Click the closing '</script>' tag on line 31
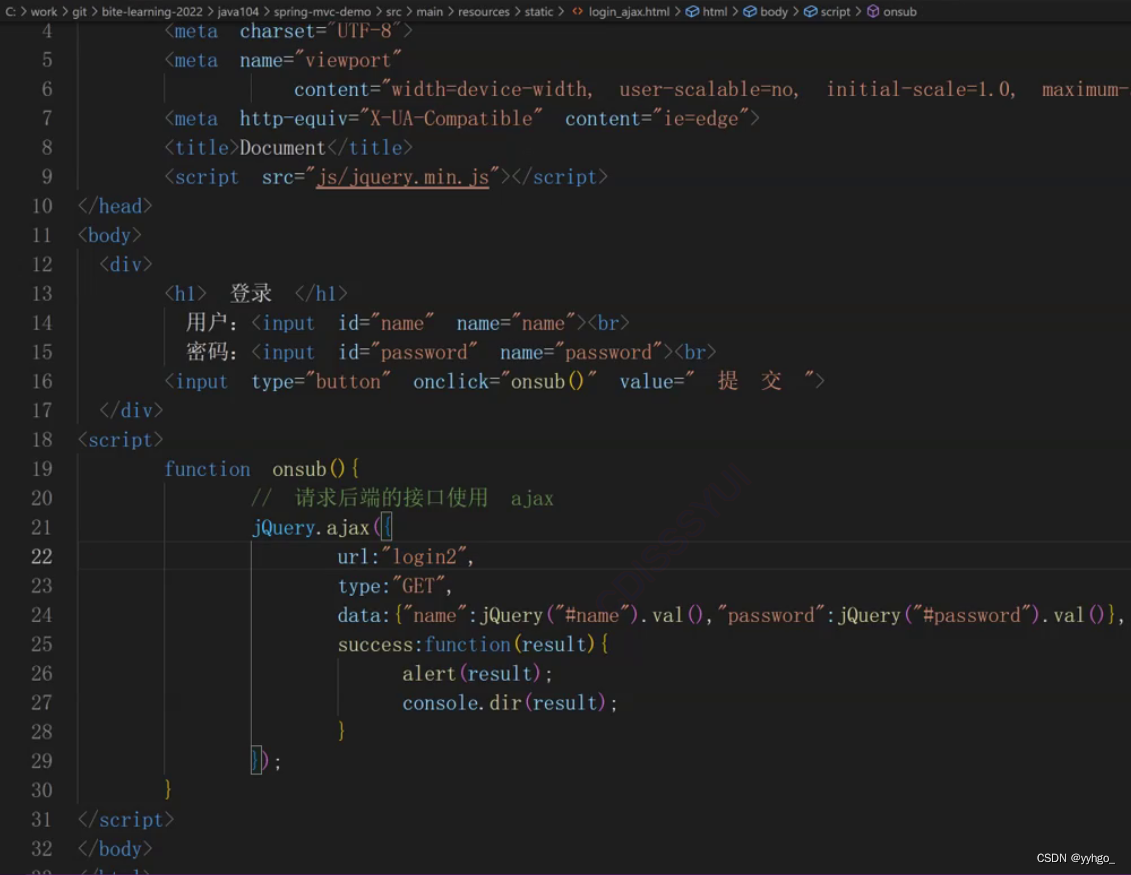This screenshot has width=1131, height=875. 126,819
